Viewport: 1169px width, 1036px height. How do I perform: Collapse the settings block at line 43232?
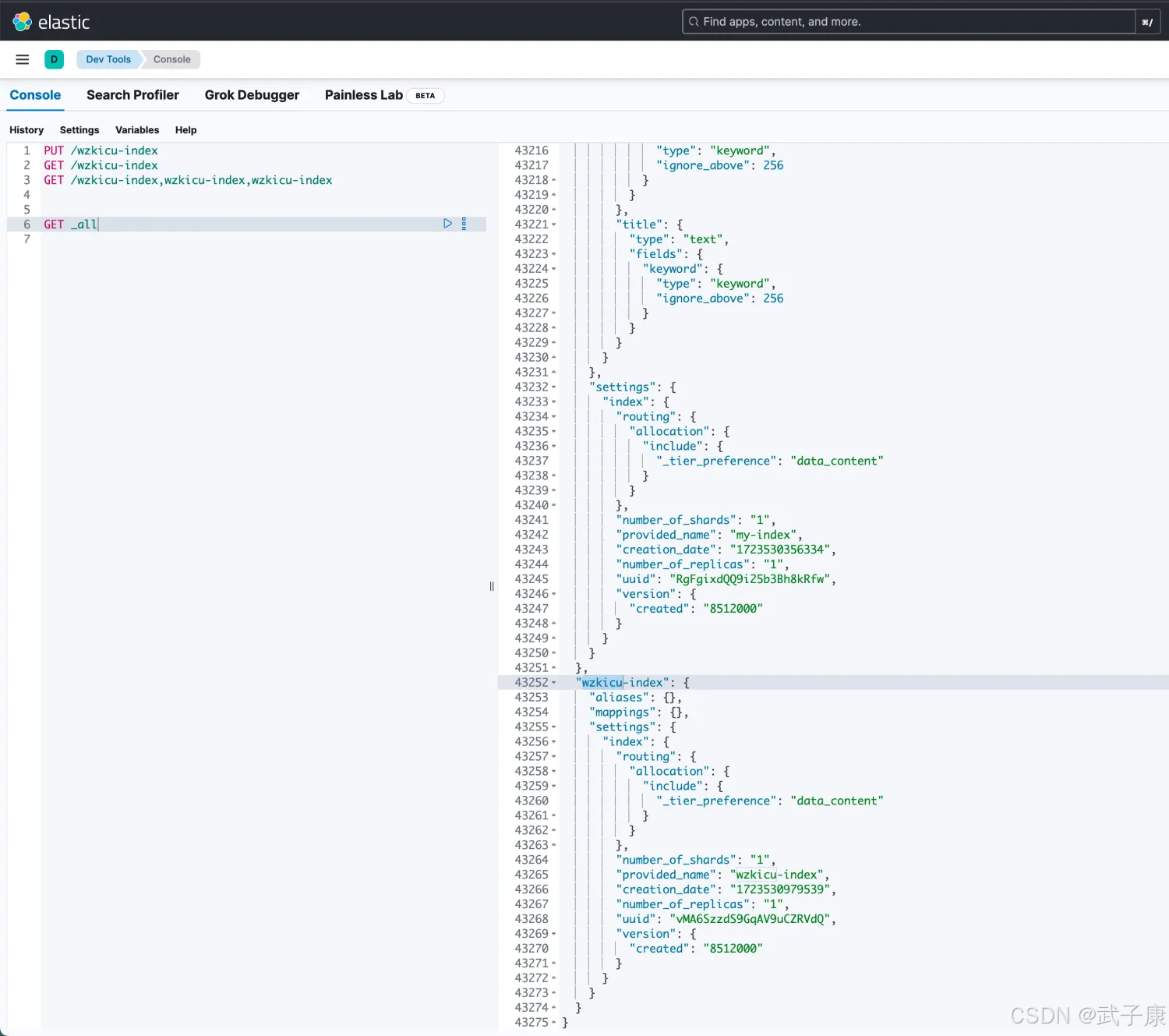pyautogui.click(x=554, y=387)
